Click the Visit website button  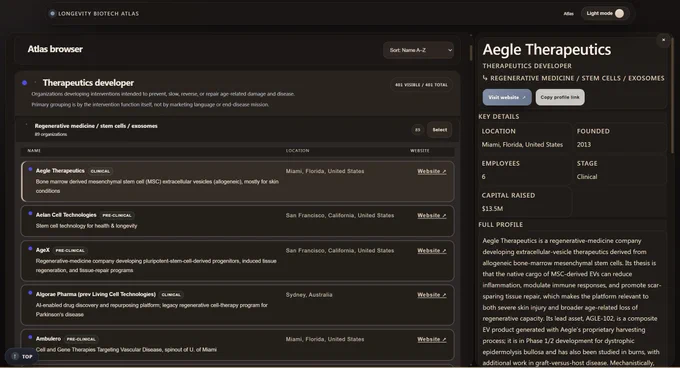[x=507, y=97]
